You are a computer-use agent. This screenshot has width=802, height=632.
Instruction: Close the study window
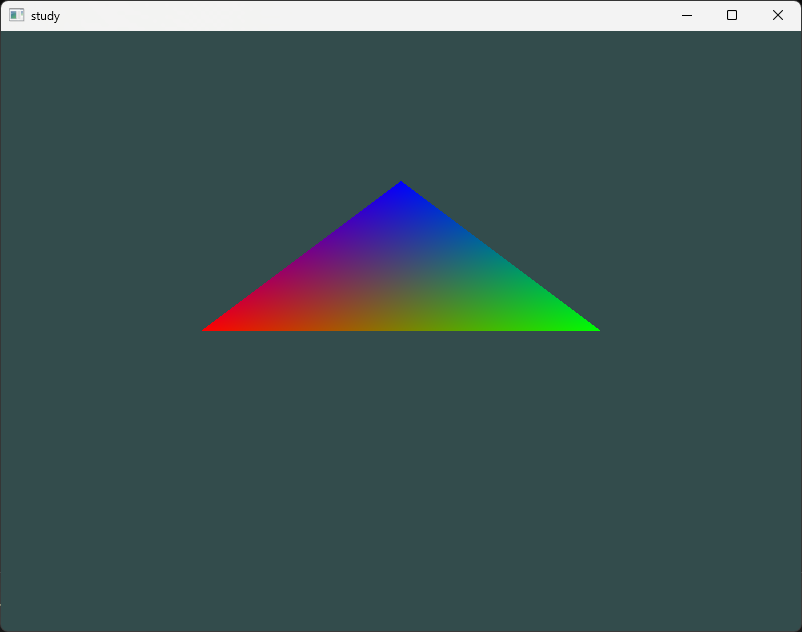pyautogui.click(x=777, y=15)
